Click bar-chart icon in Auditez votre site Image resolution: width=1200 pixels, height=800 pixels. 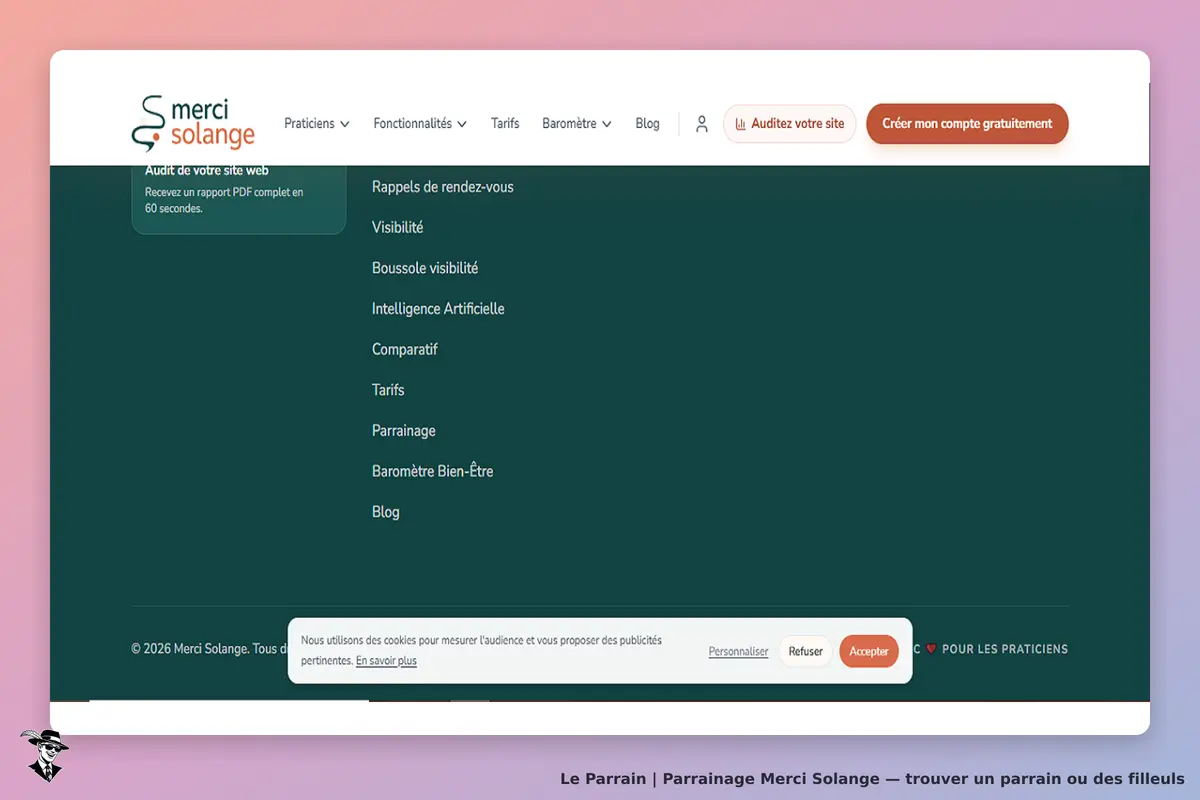point(741,124)
